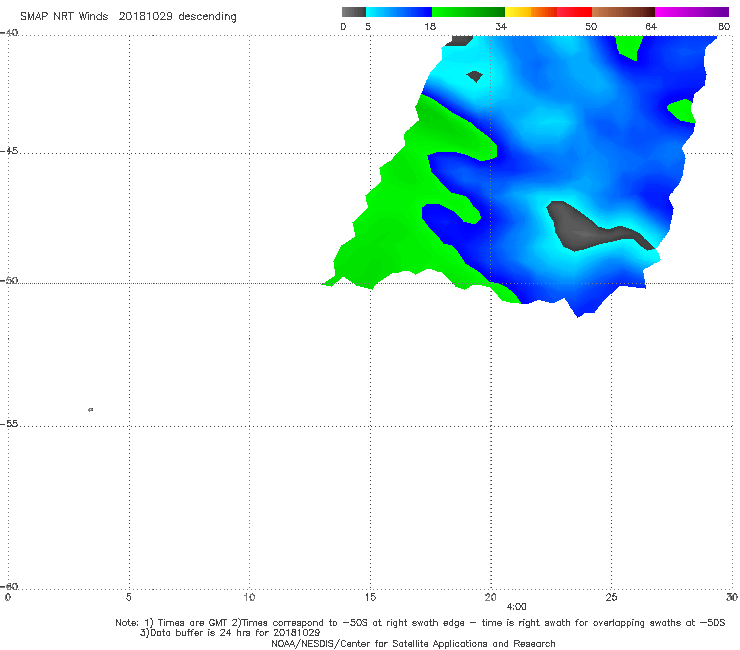Click the 'Times are GMT' note line
The width and height of the screenshot is (740, 650).
pyautogui.click(x=420, y=623)
